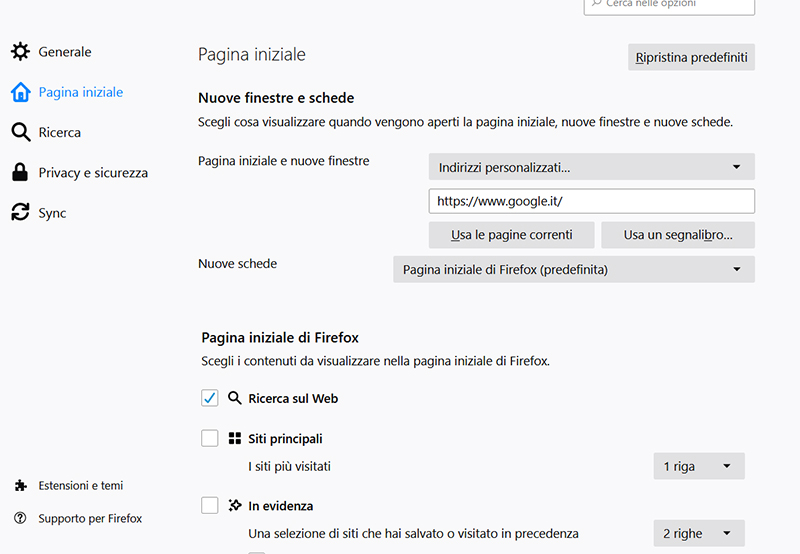Click the Generale gear icon
The width and height of the screenshot is (800, 554).
pyautogui.click(x=20, y=52)
